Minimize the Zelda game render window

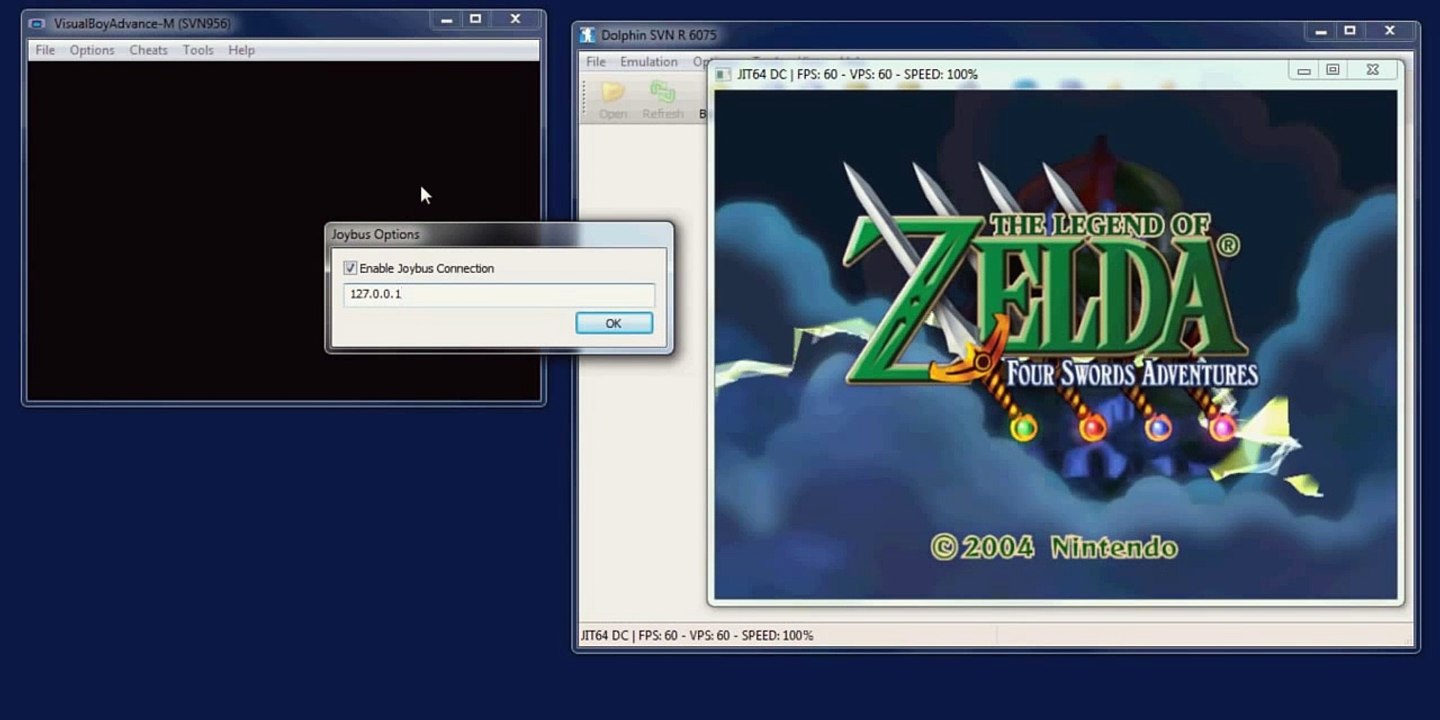(1304, 70)
